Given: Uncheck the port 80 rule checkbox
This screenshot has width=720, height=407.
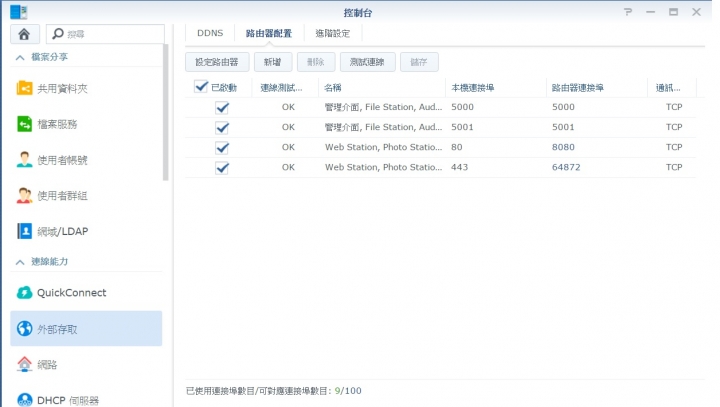Looking at the screenshot, I should click(222, 148).
